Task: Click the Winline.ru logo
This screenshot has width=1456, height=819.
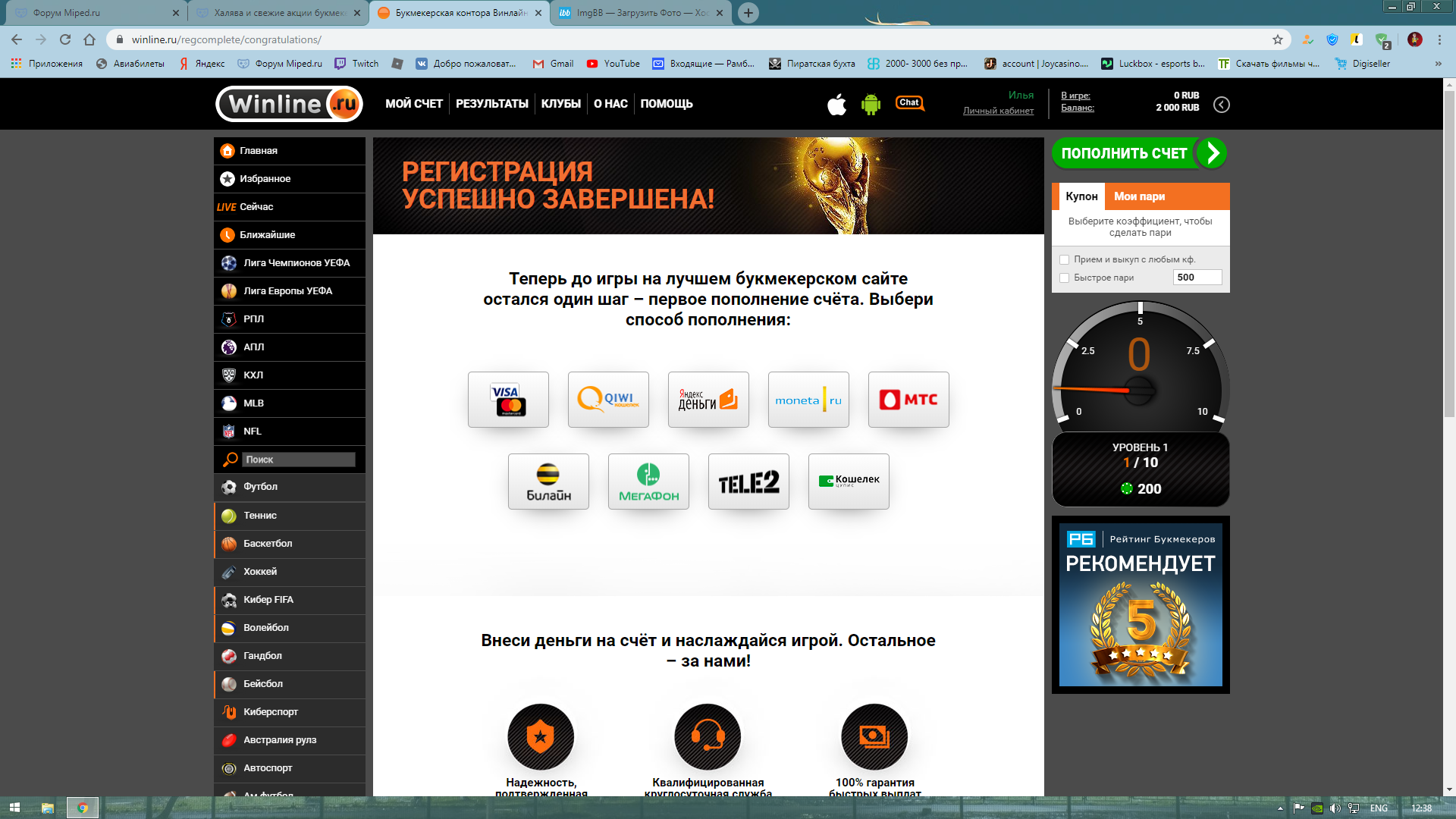Action: click(289, 104)
